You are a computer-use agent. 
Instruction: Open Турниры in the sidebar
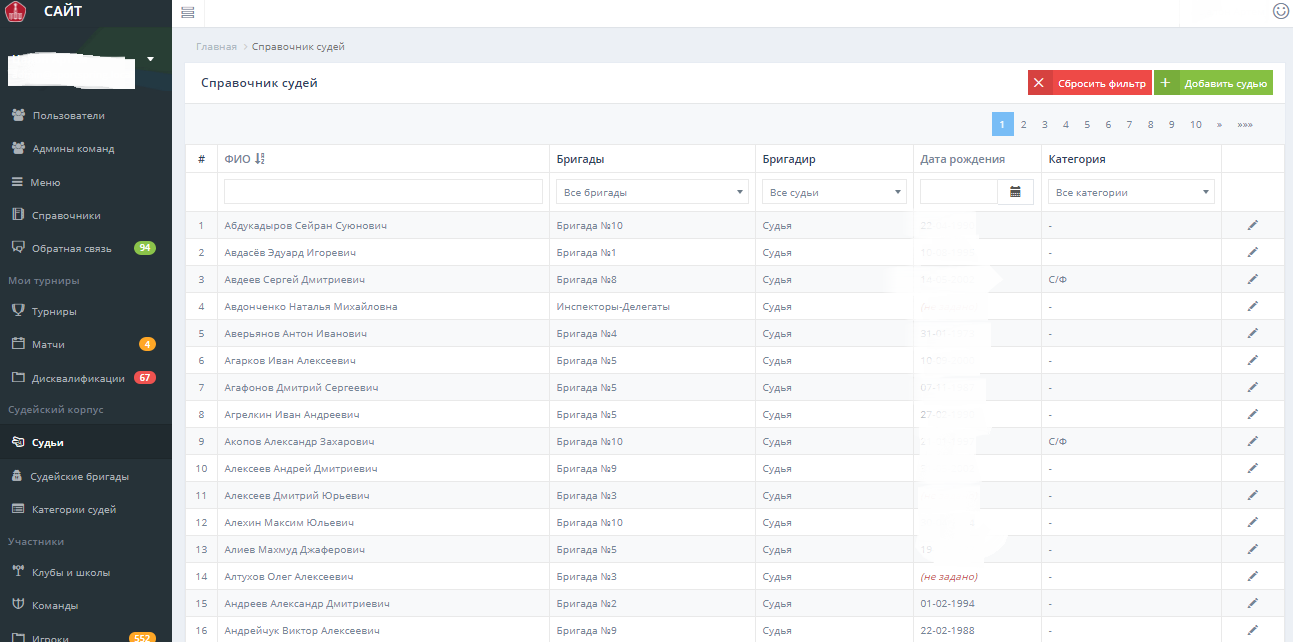86,311
